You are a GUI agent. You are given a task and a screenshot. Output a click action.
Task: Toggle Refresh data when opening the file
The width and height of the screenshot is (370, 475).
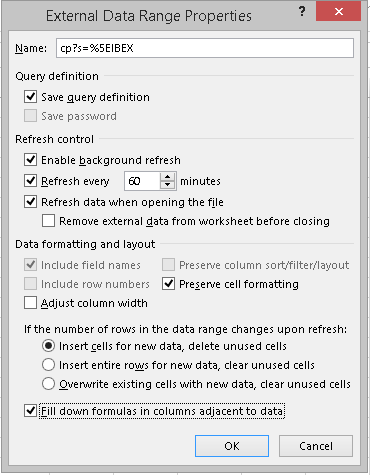[x=30, y=202]
